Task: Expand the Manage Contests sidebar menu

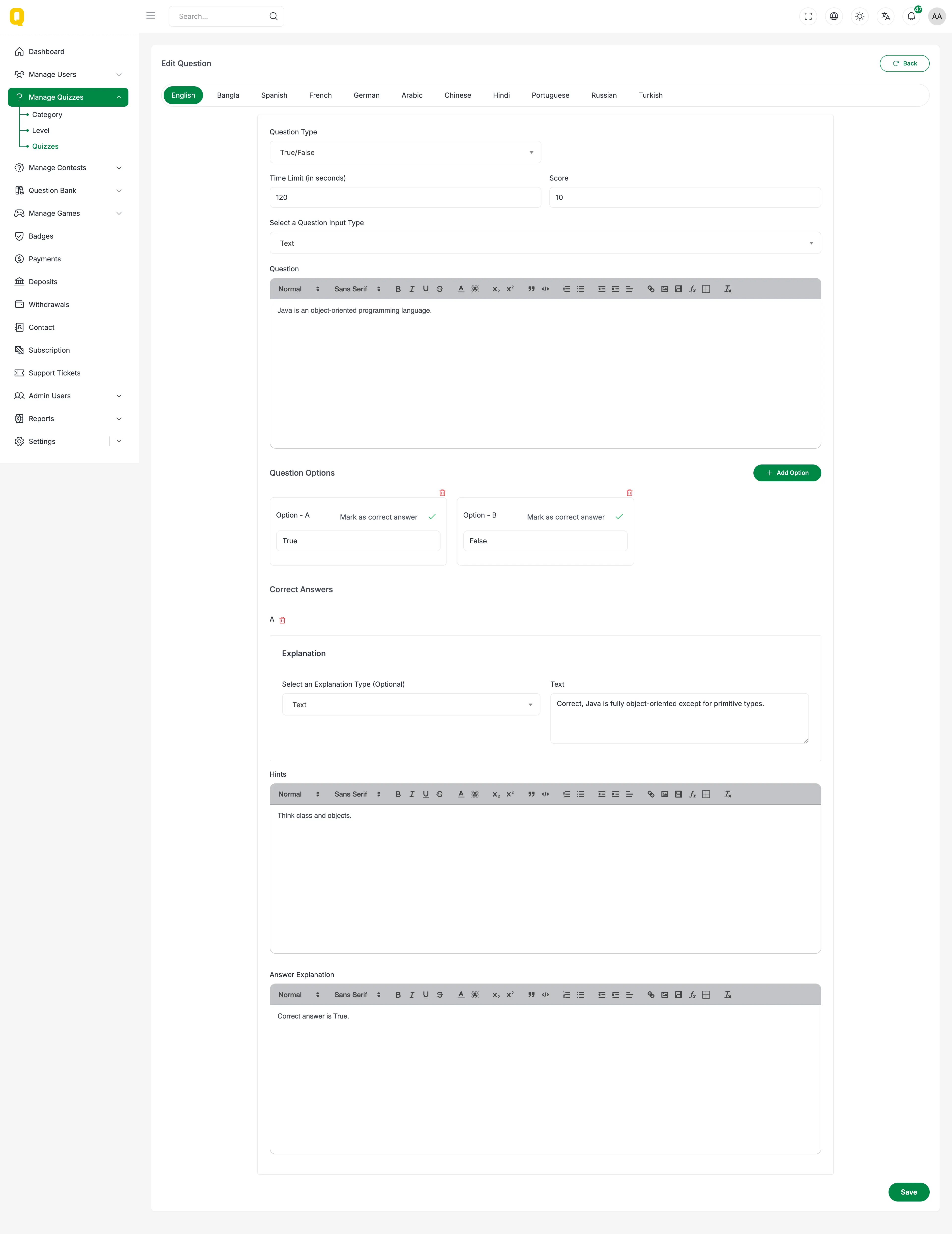Action: (x=68, y=168)
